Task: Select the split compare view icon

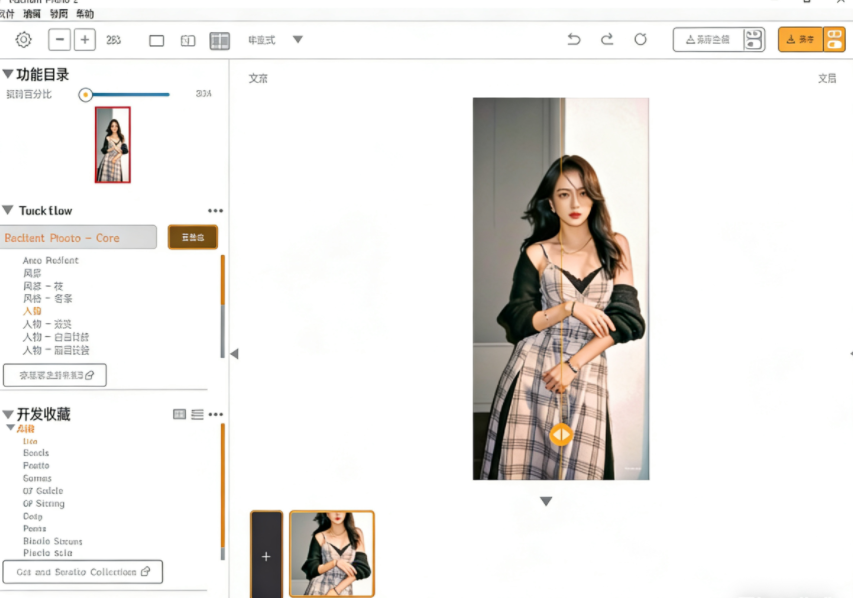Action: (x=187, y=41)
